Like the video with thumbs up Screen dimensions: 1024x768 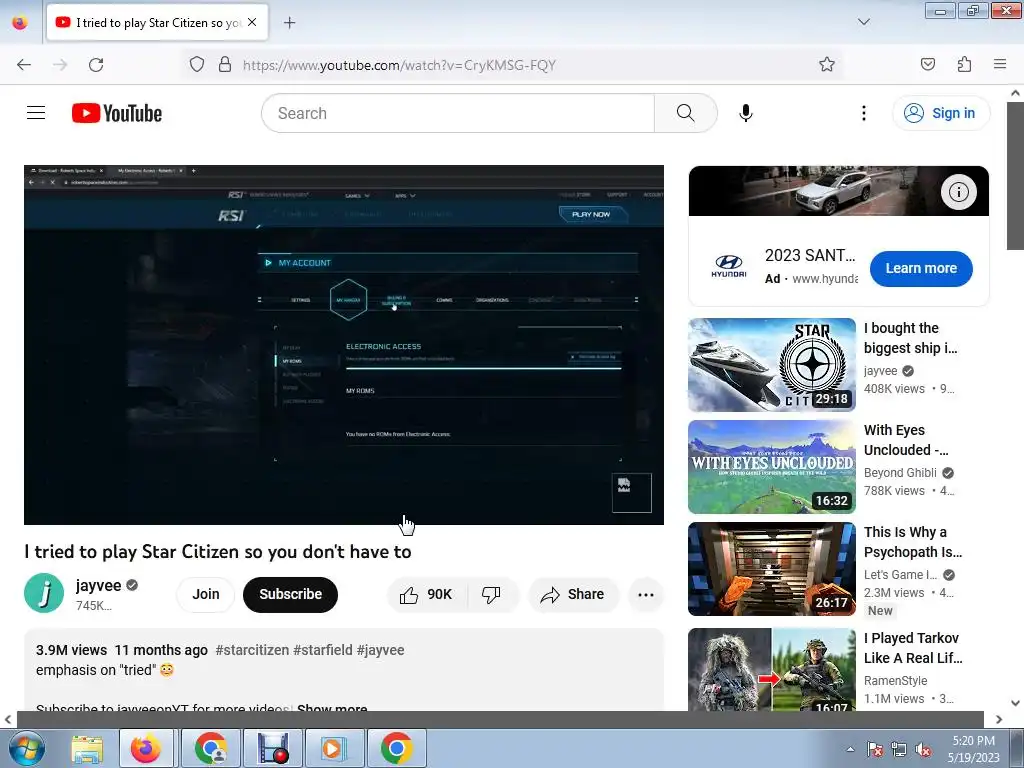(426, 594)
